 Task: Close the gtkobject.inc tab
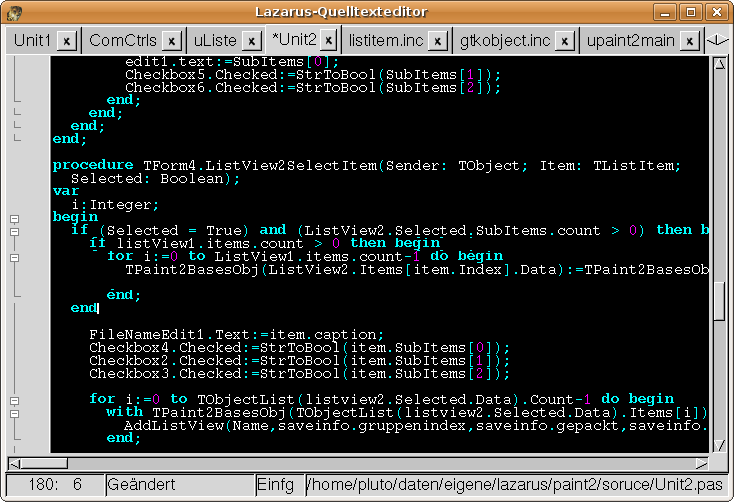click(566, 41)
